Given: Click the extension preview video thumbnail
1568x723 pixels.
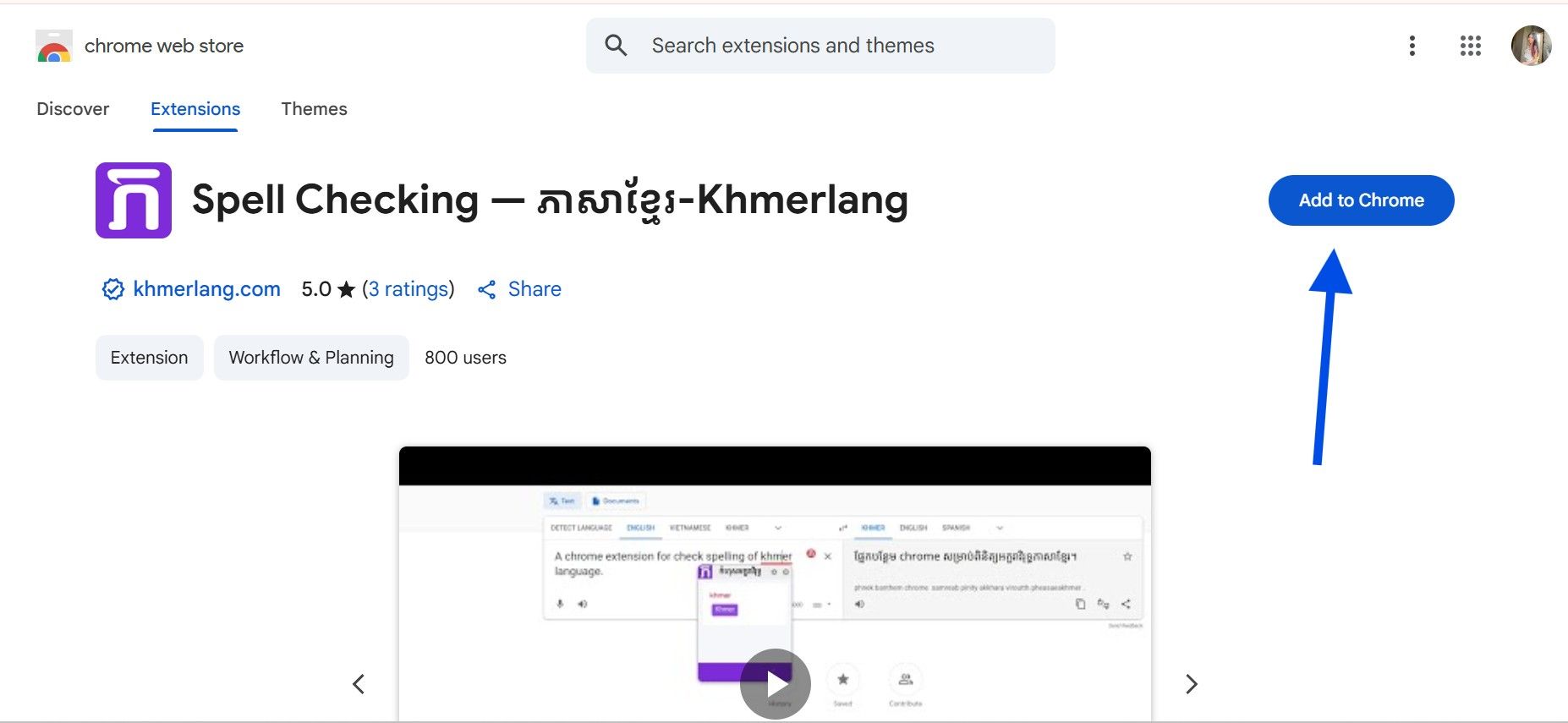Looking at the screenshot, I should pyautogui.click(x=775, y=583).
